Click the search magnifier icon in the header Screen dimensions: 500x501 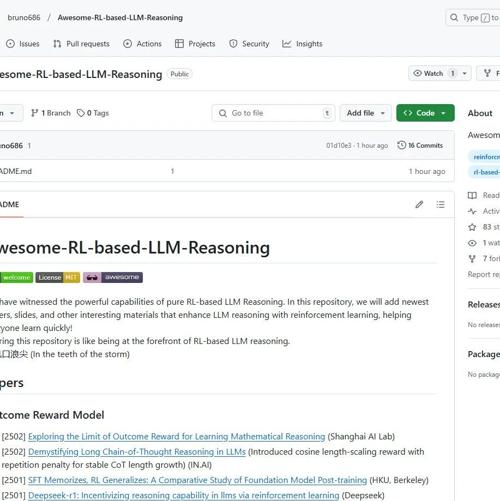point(454,17)
